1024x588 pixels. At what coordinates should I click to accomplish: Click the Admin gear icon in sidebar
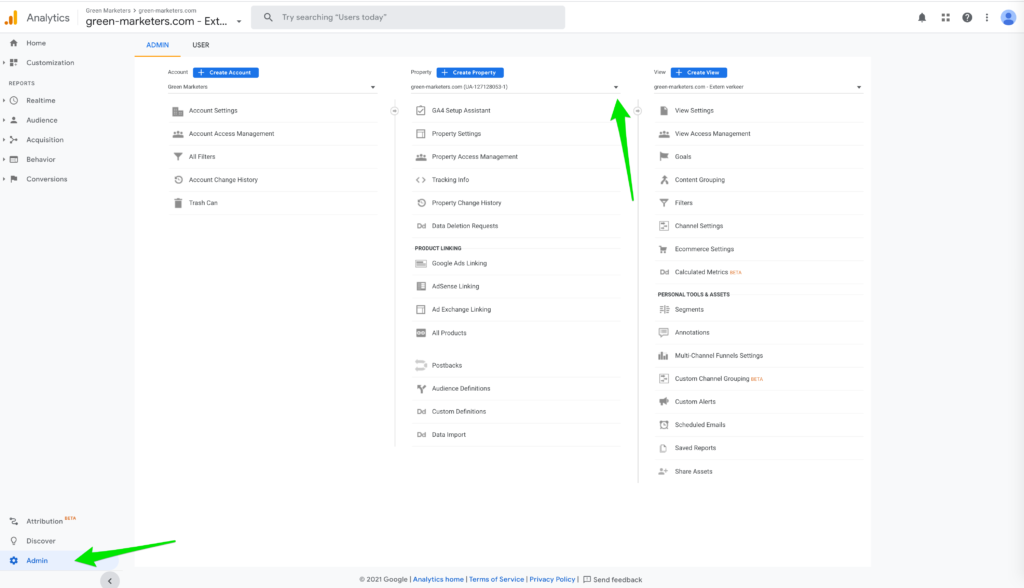14,560
